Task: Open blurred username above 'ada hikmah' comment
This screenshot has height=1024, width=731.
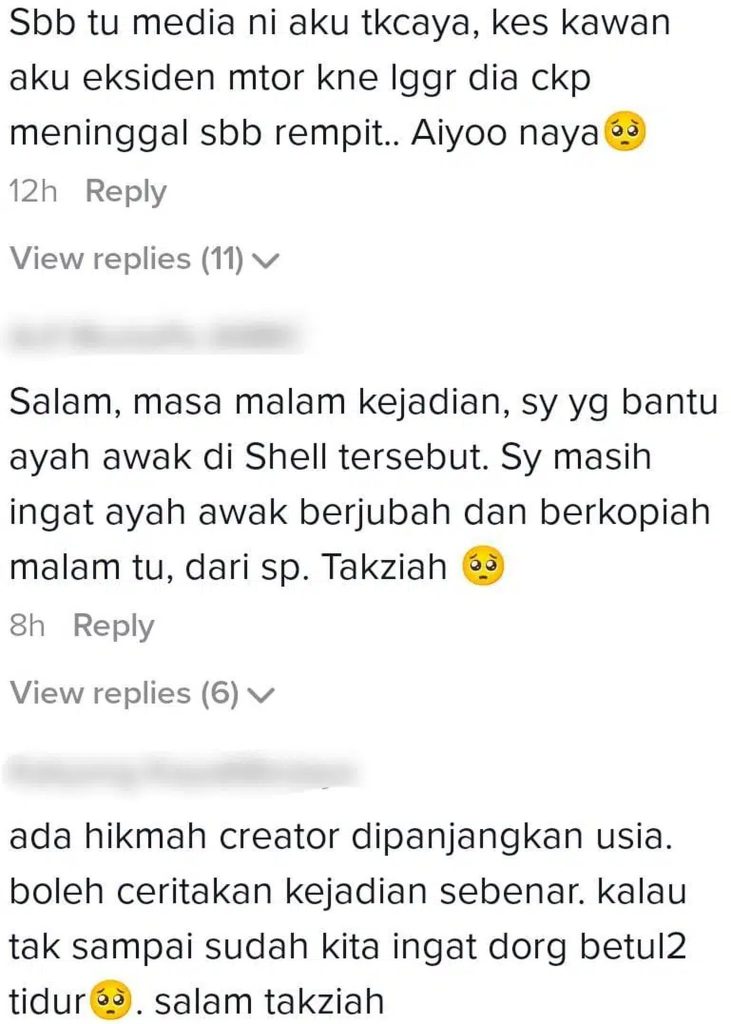Action: pos(182,772)
